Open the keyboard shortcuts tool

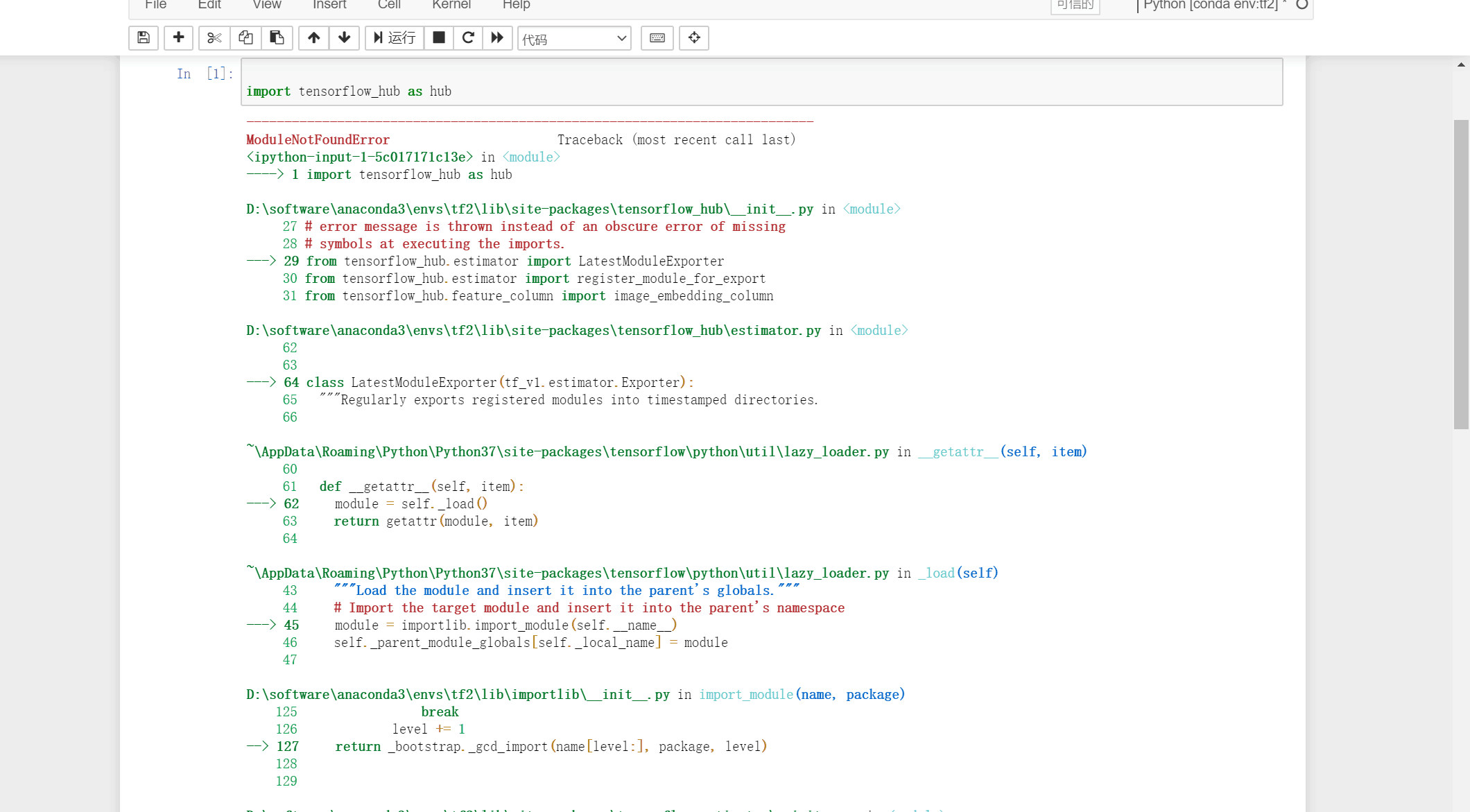657,38
